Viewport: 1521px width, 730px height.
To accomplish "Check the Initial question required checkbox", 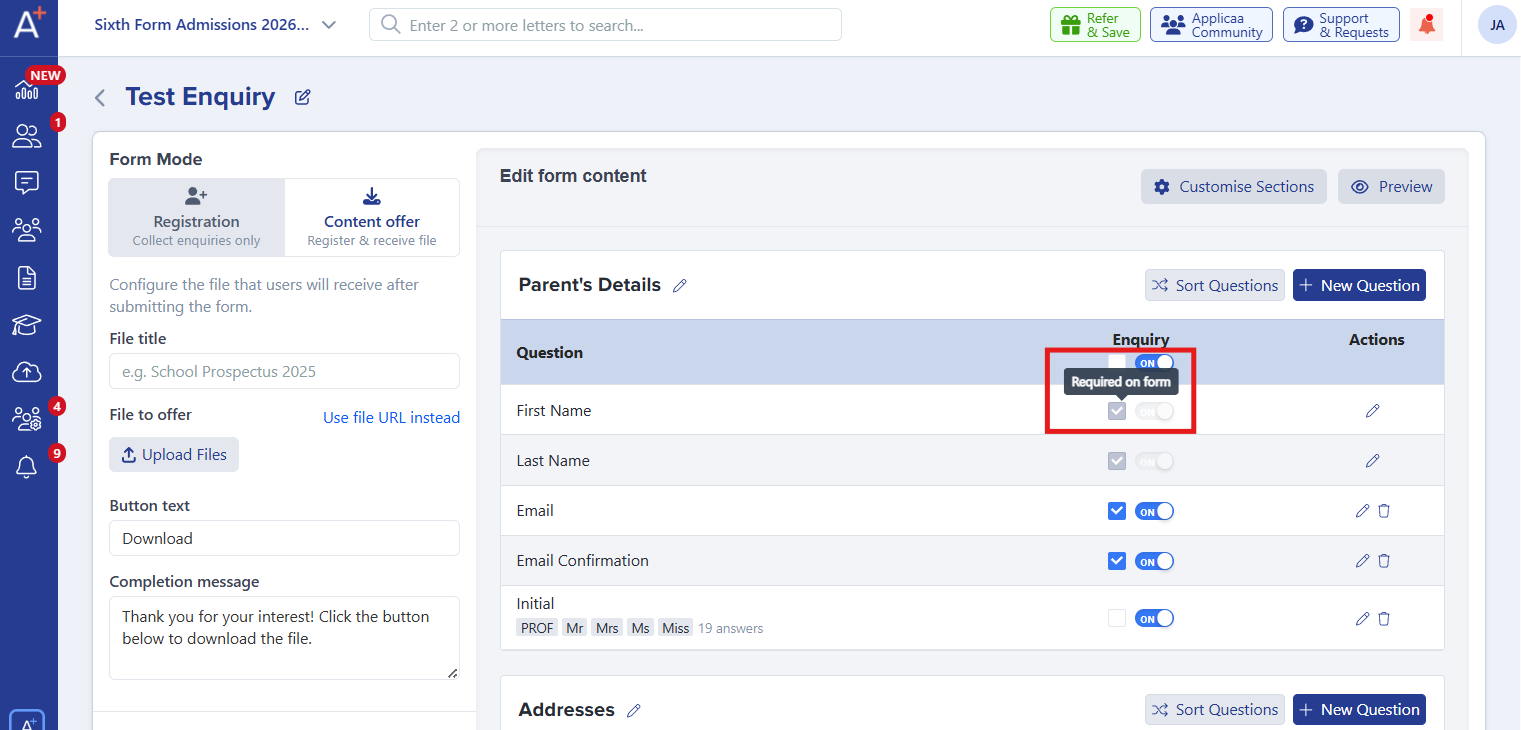I will pos(1117,619).
